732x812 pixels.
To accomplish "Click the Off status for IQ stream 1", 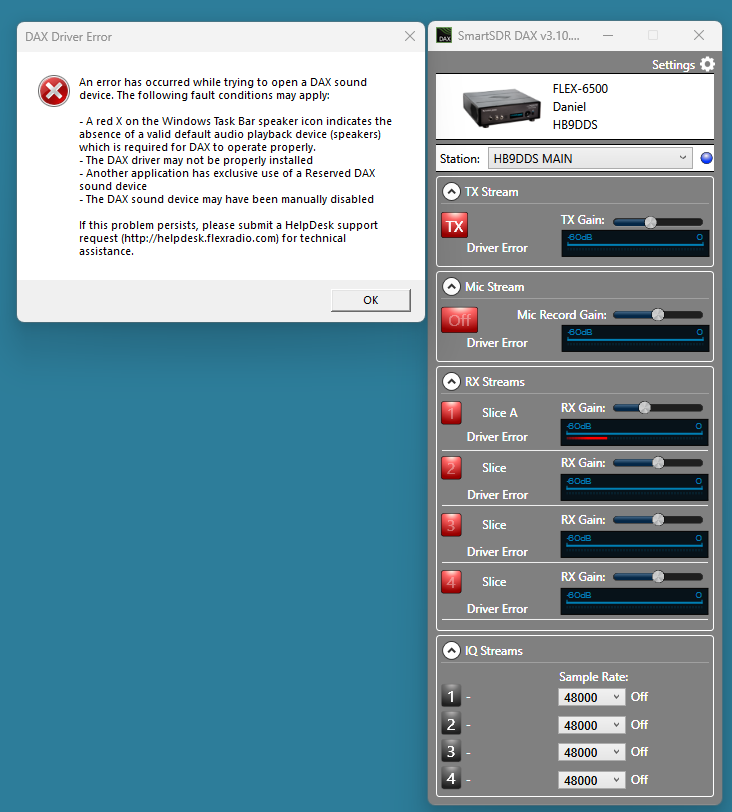I will [639, 697].
